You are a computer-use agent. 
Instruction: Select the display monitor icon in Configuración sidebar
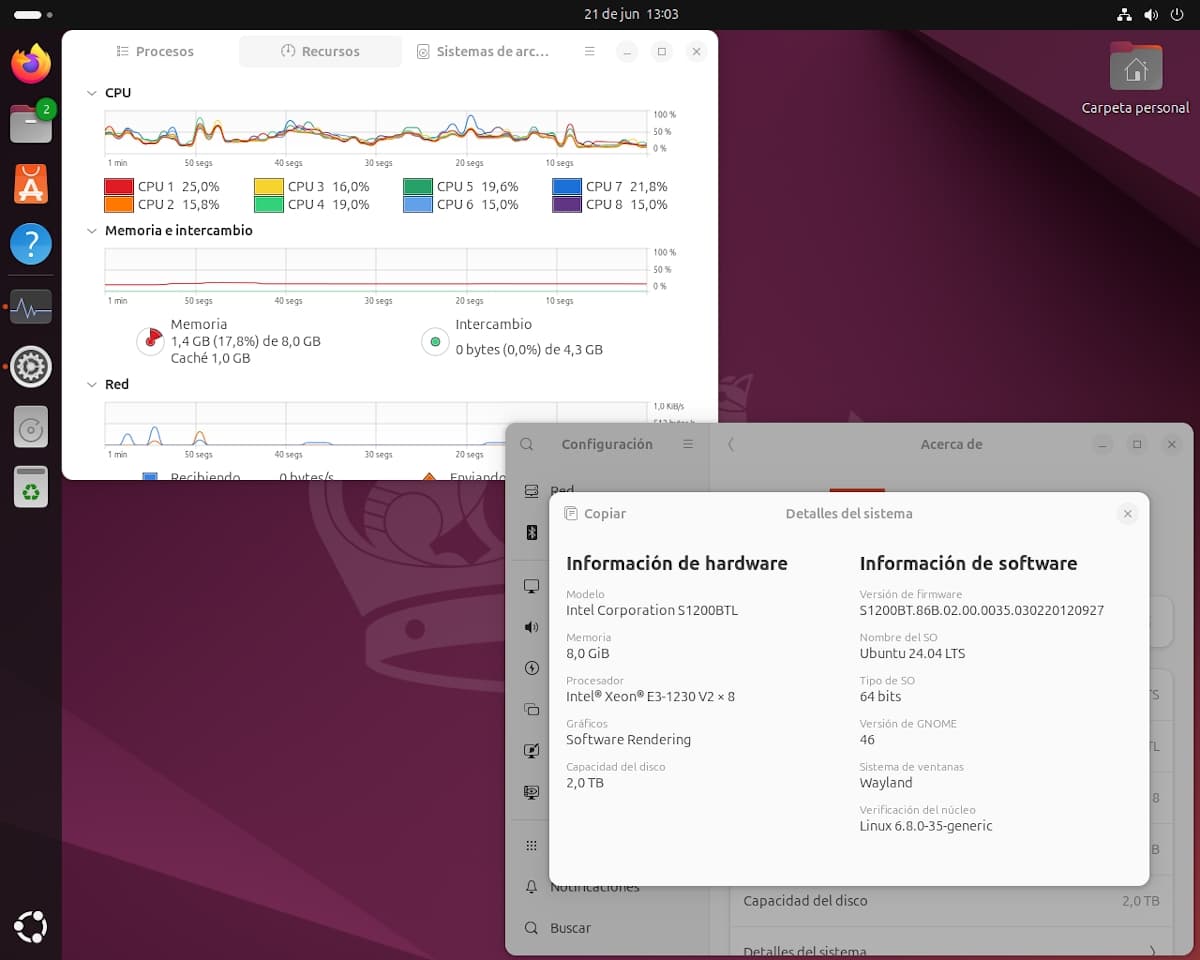[x=532, y=586]
